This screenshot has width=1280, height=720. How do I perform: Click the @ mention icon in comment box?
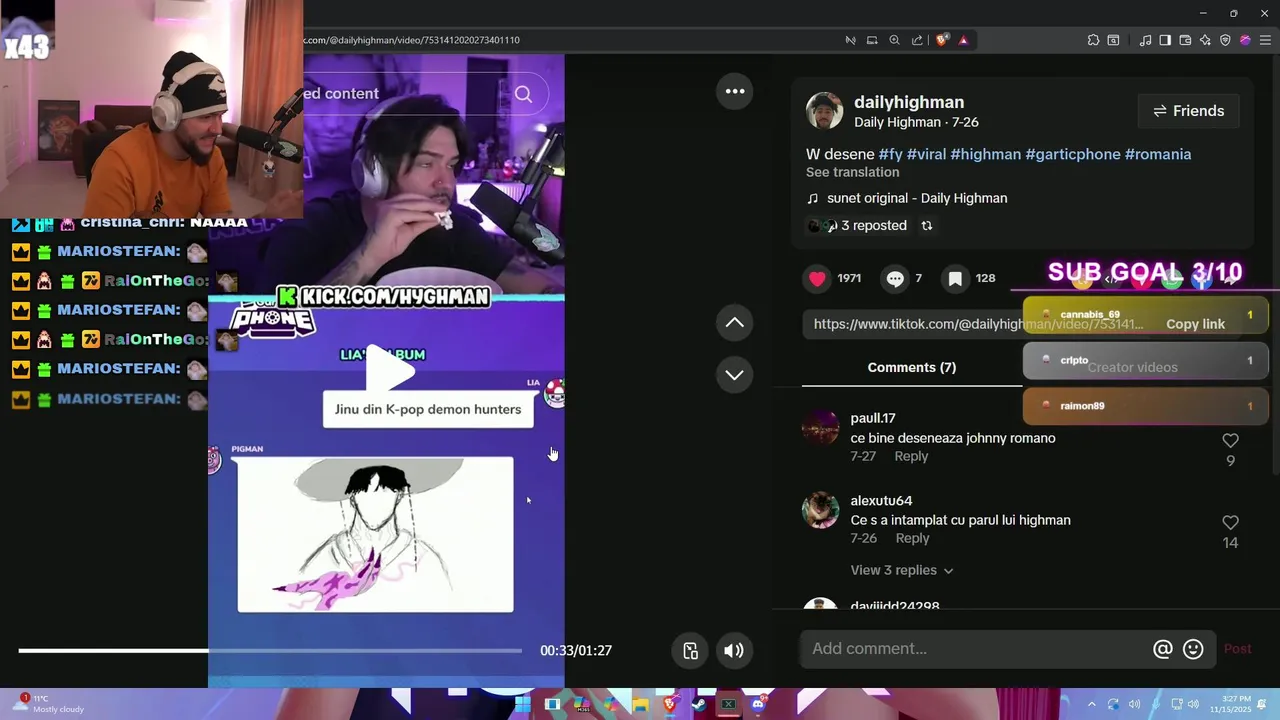[1162, 649]
